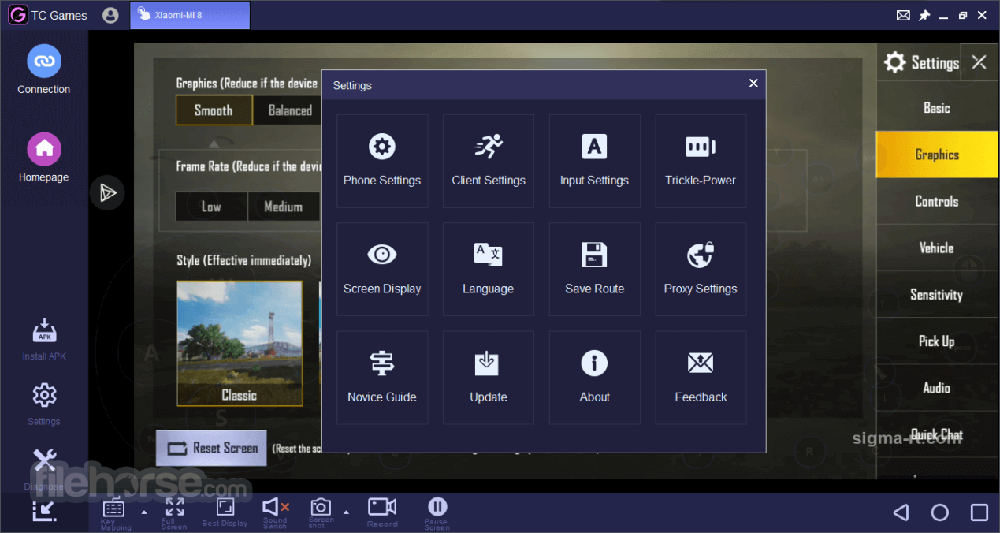
Task: Open the Trickle-Power option
Action: click(x=700, y=160)
